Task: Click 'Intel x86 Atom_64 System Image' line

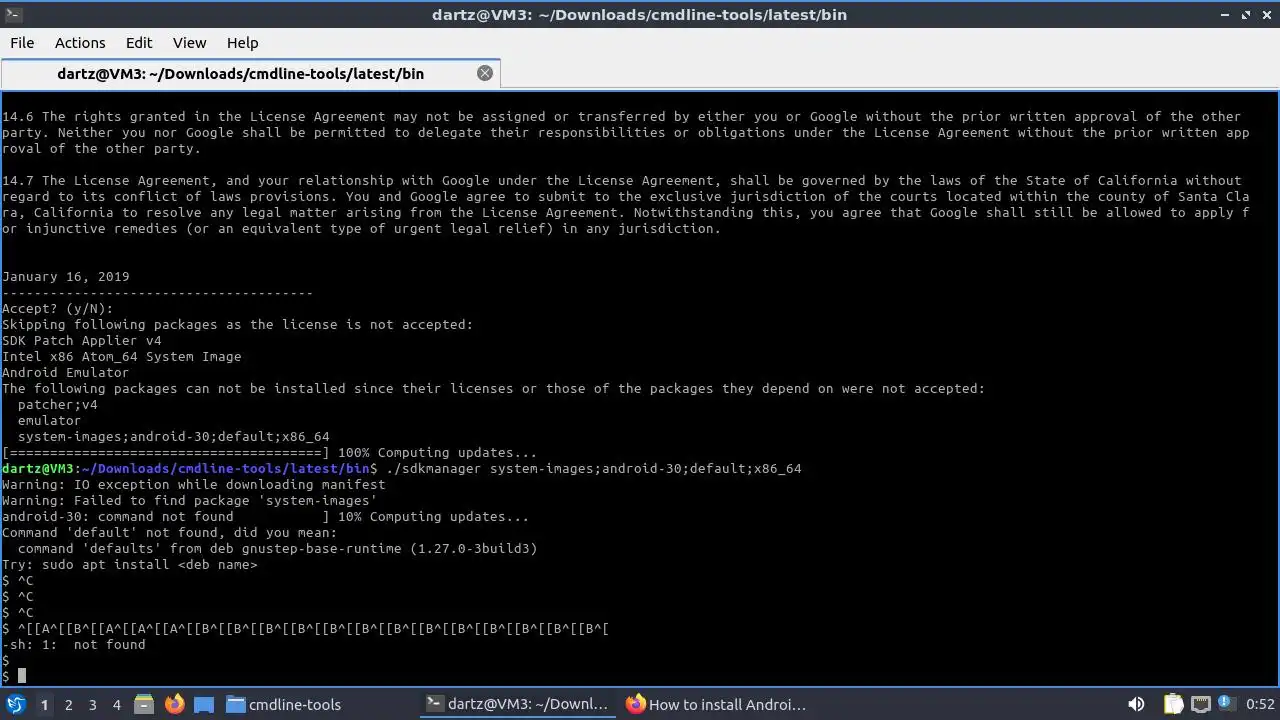Action: 122,356
